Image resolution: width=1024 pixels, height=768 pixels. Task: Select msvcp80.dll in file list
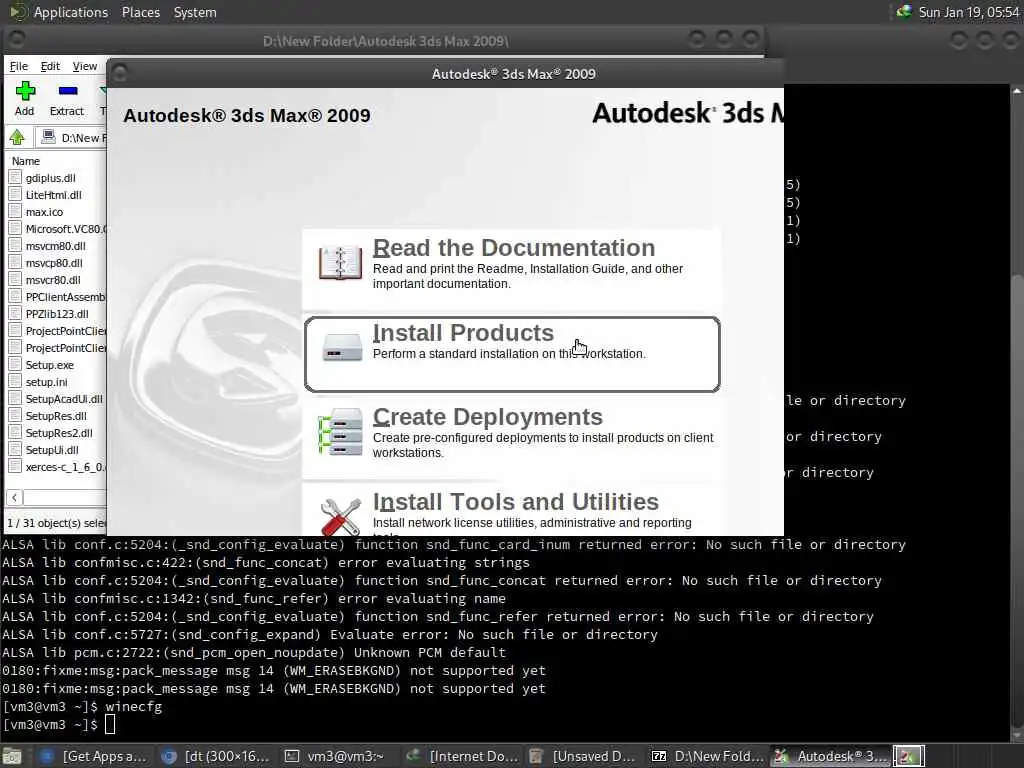[54, 263]
